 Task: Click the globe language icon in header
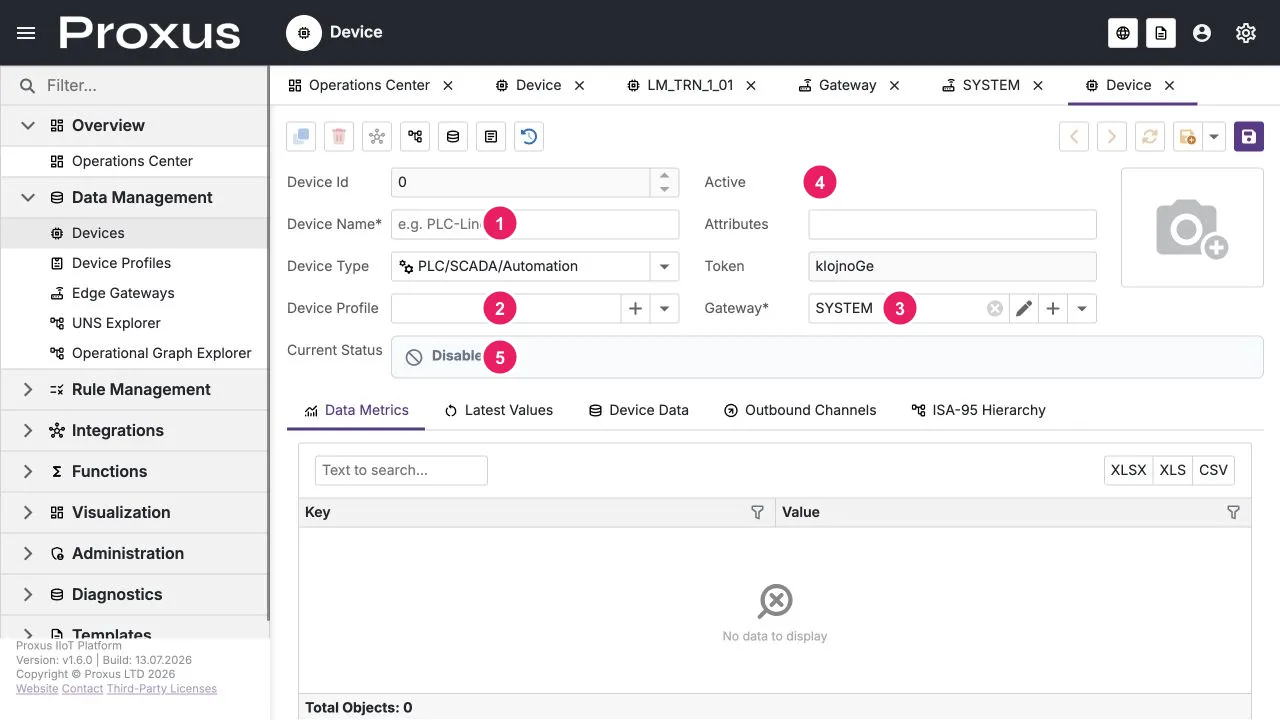click(1123, 33)
